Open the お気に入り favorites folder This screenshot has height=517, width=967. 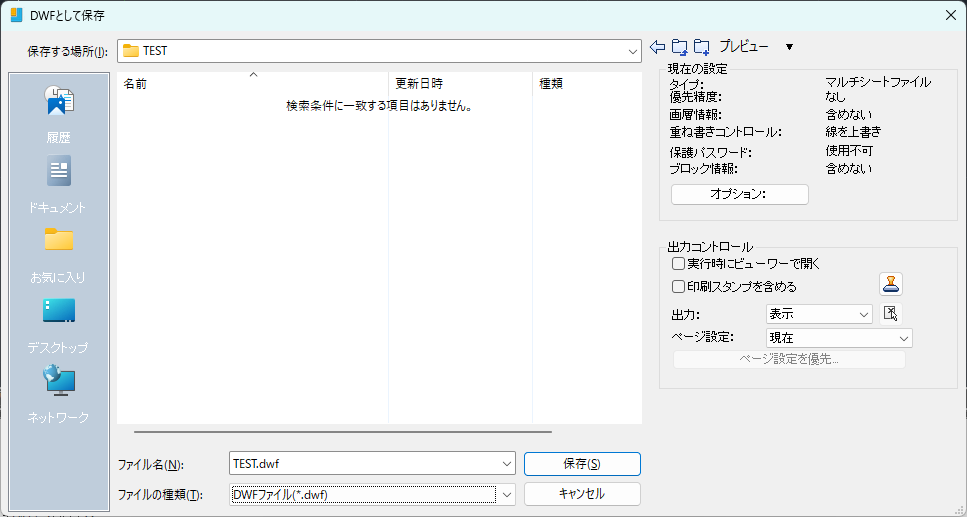point(59,254)
